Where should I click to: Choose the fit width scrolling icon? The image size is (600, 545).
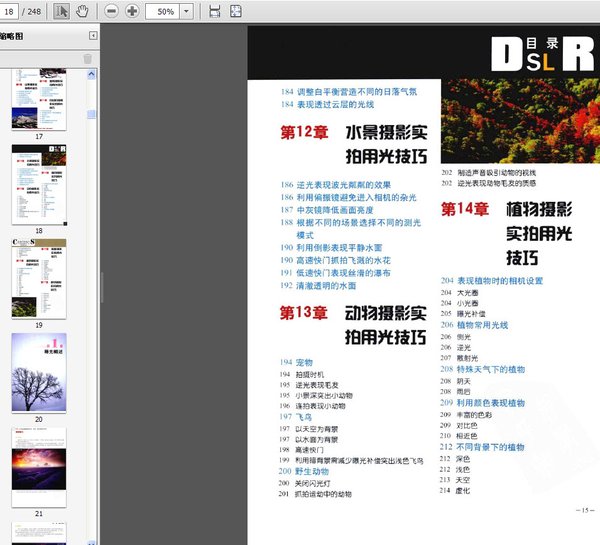(x=214, y=11)
